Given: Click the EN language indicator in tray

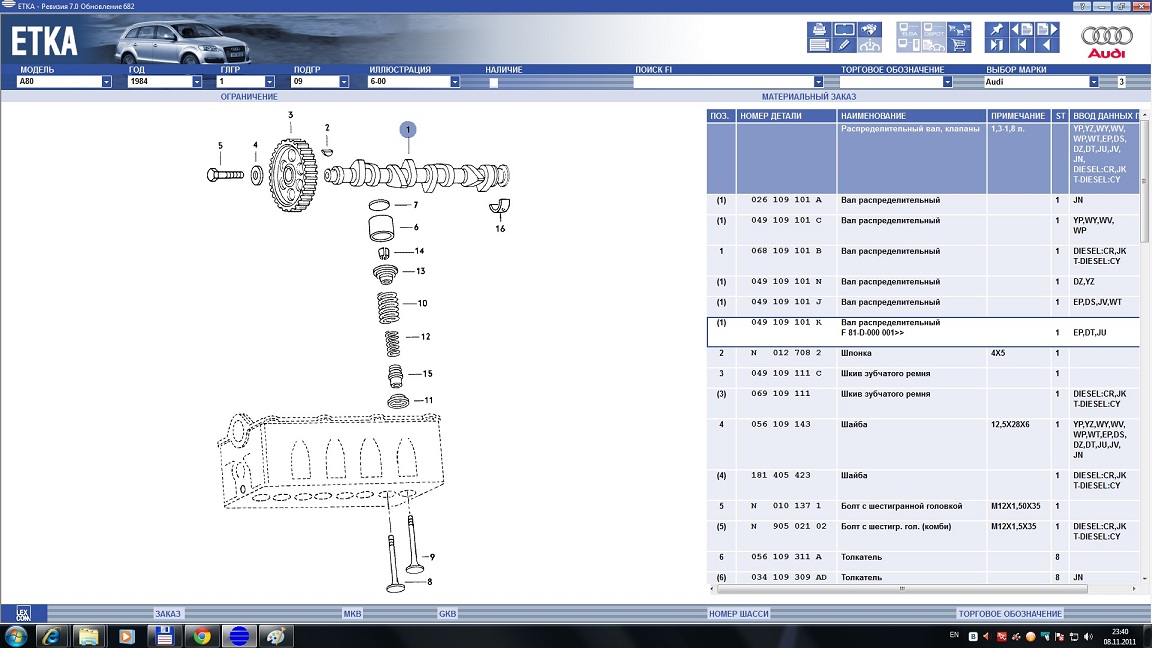Looking at the screenshot, I should 954,635.
